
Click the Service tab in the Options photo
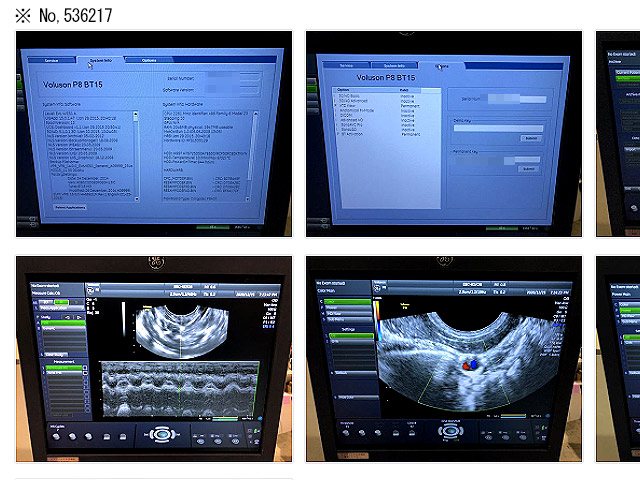346,65
